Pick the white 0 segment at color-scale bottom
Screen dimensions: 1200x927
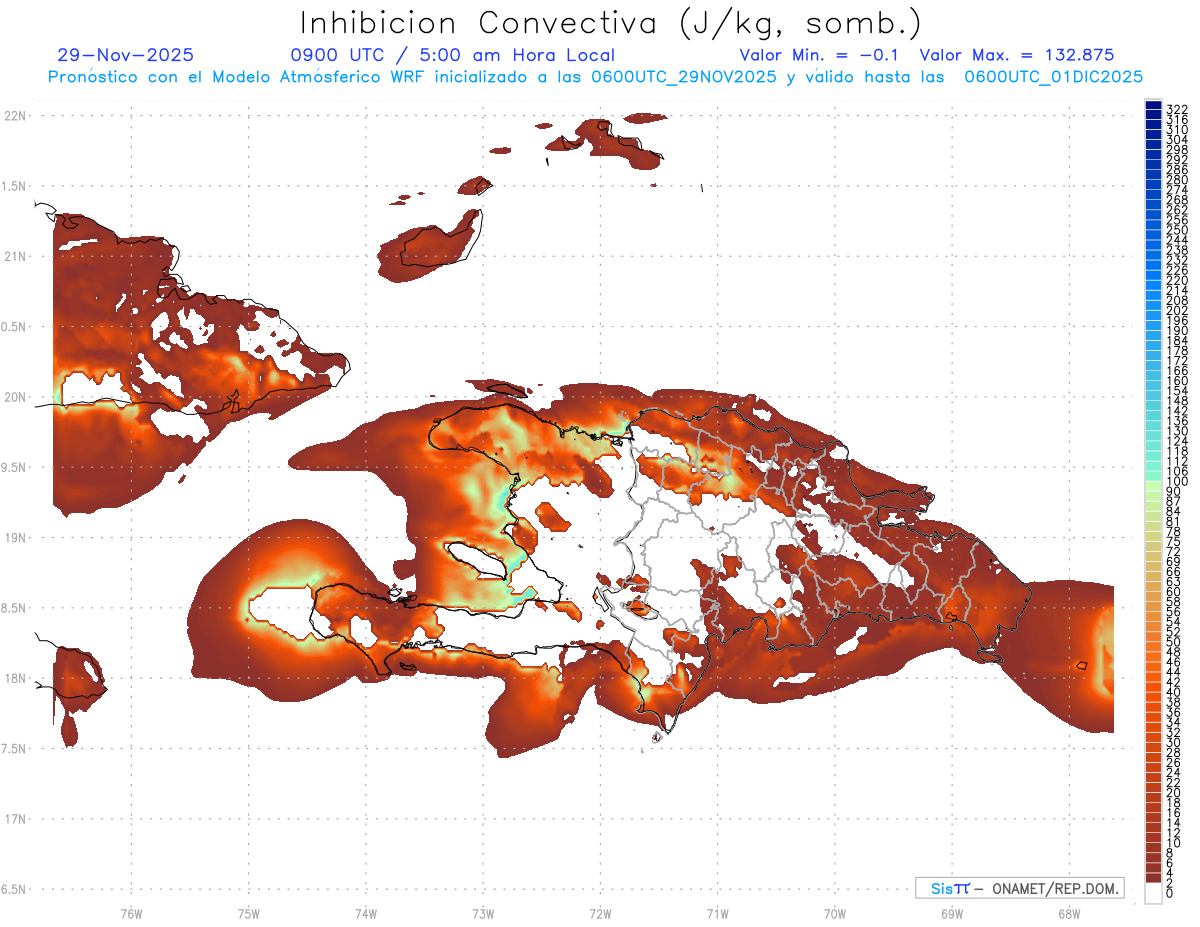(1154, 893)
